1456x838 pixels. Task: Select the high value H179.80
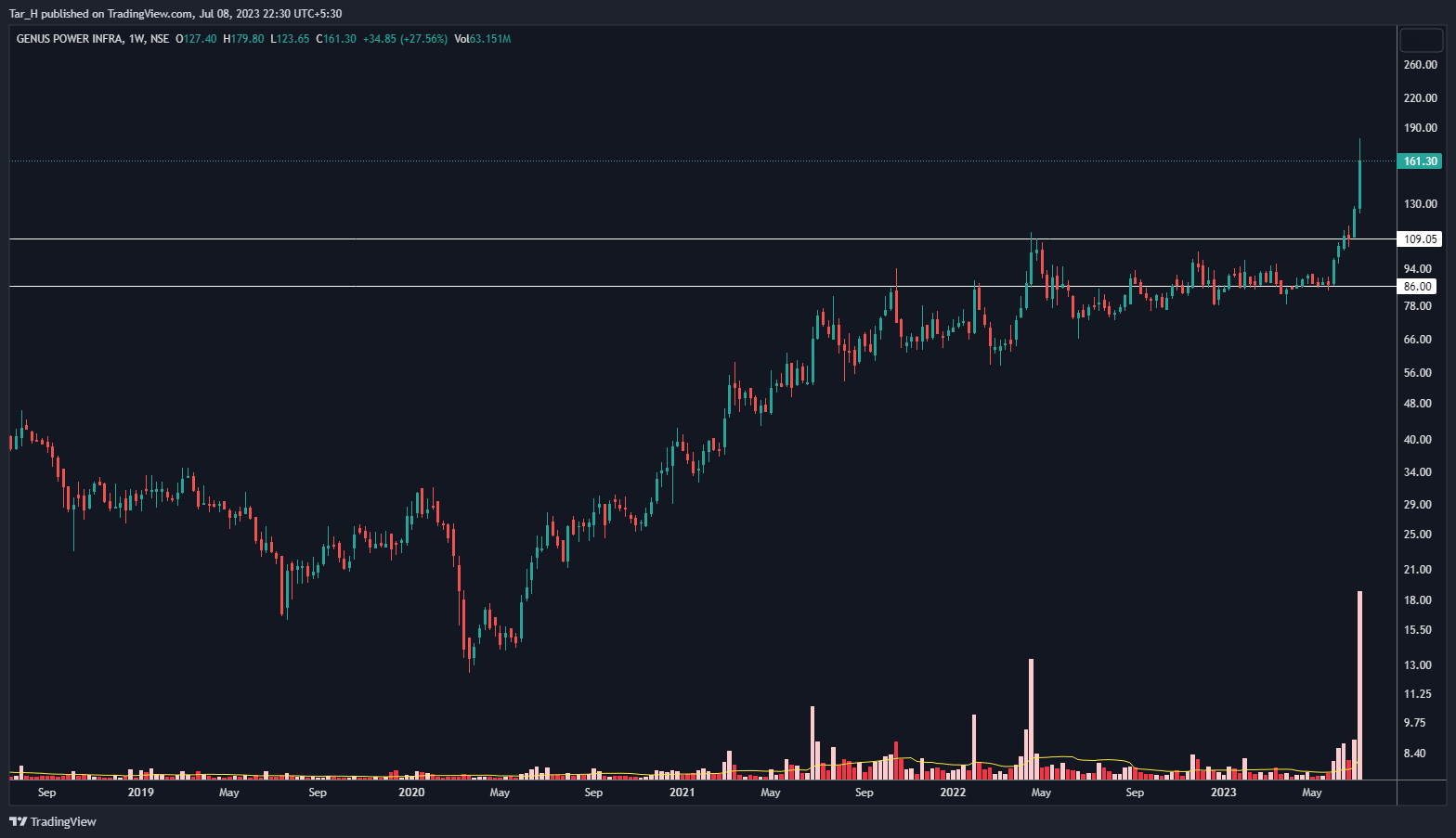pos(243,39)
